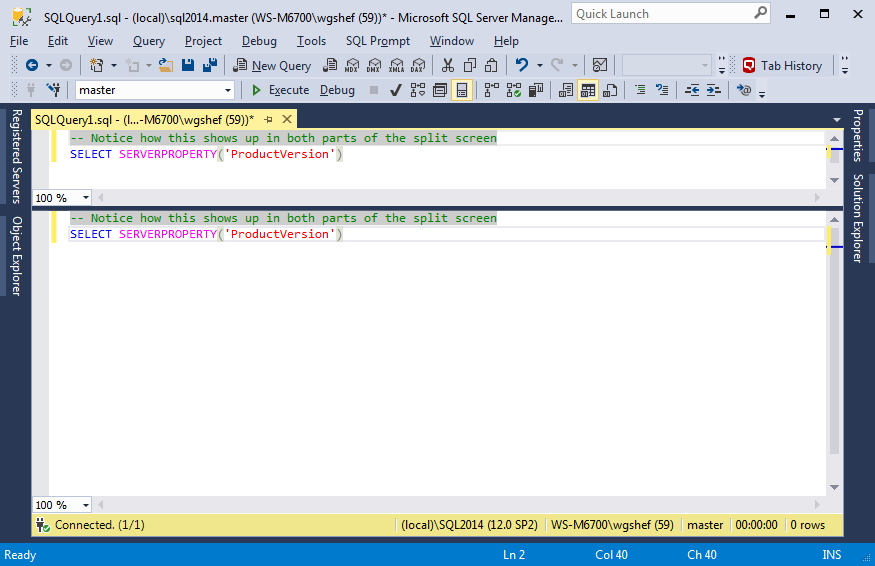The width and height of the screenshot is (875, 566).
Task: Switch to Results to File mode
Action: click(x=610, y=90)
